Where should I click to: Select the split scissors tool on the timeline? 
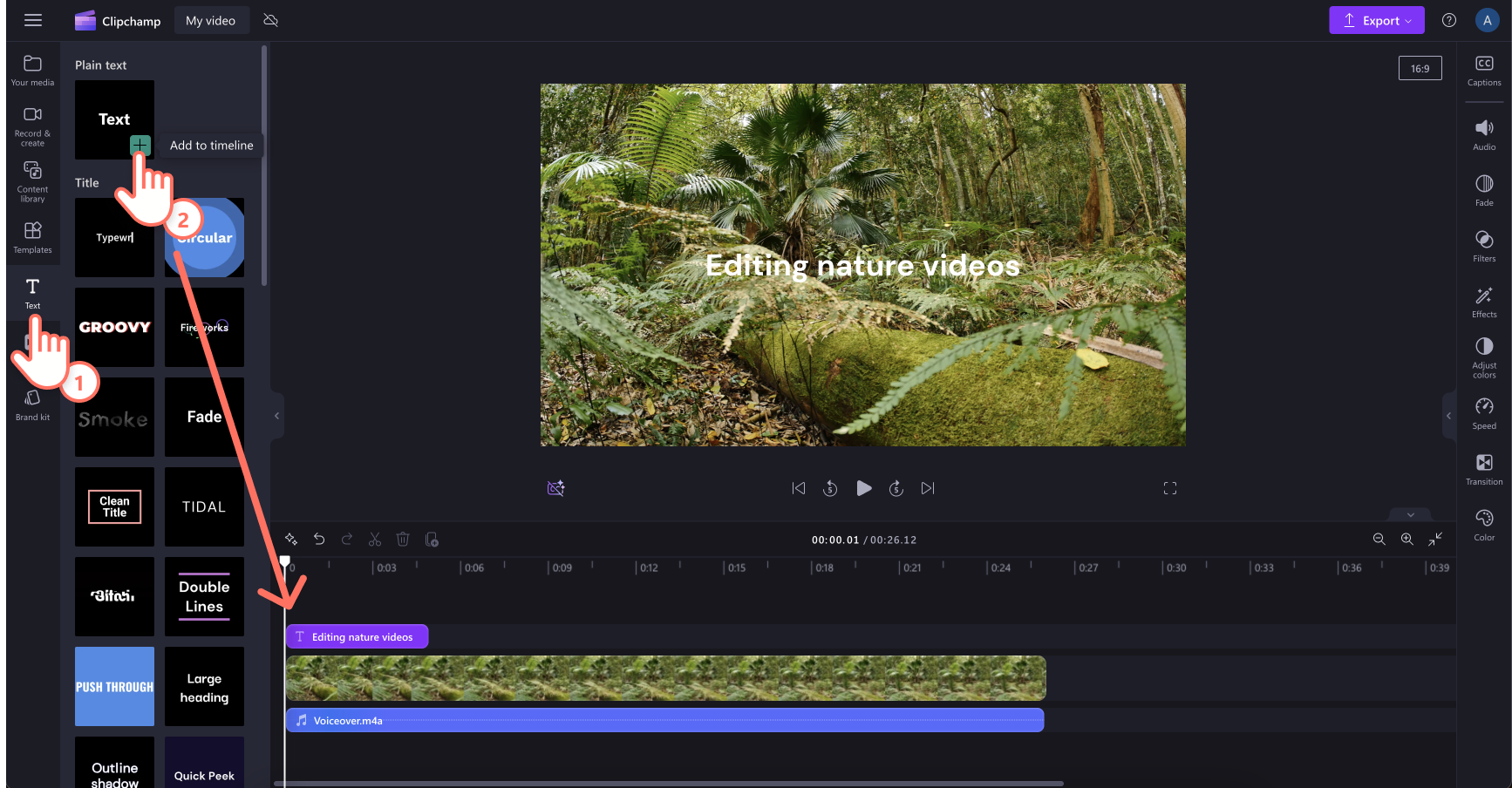[x=375, y=539]
